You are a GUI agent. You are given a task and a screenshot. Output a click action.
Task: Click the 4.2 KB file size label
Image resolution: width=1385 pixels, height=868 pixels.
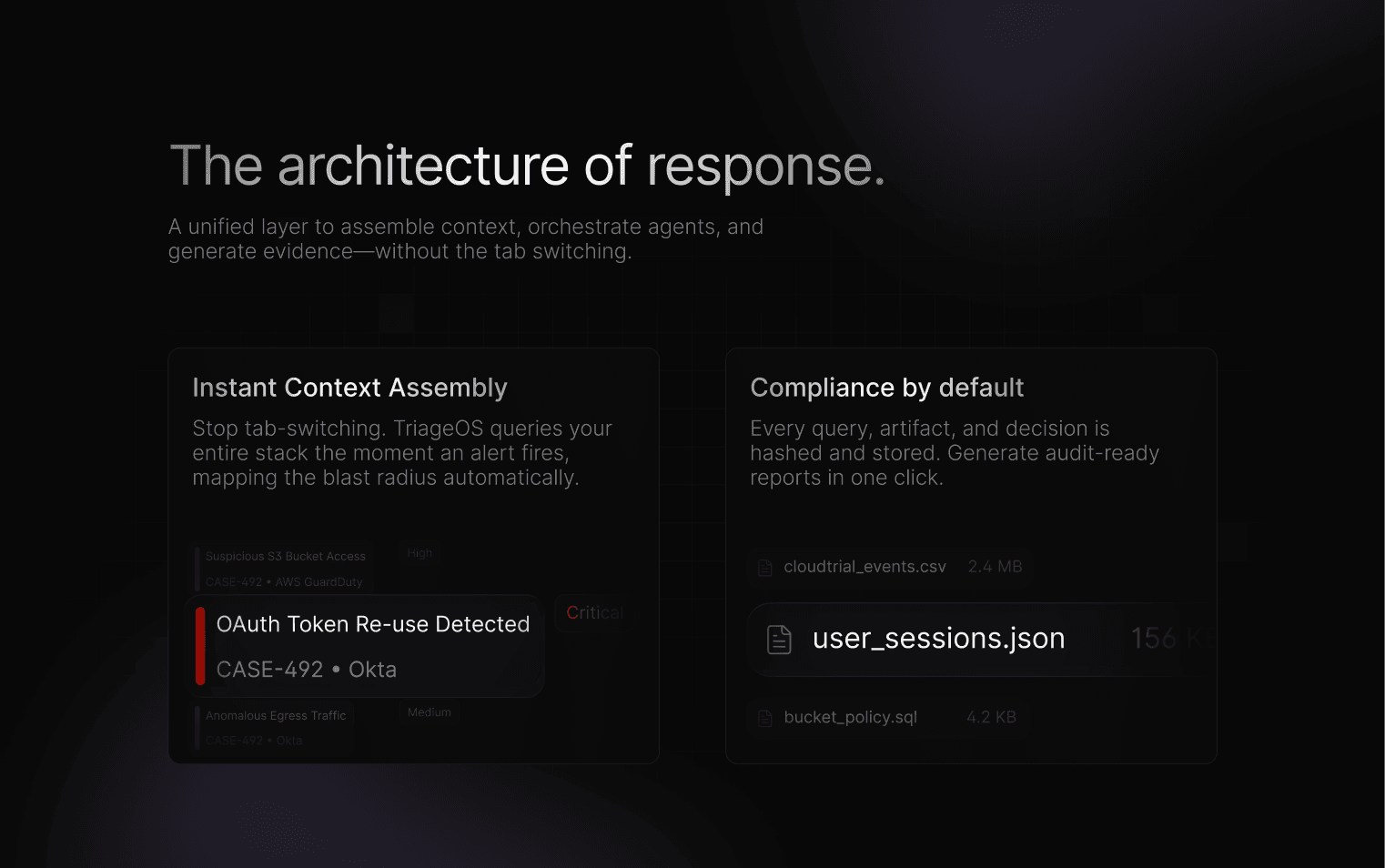[991, 718]
